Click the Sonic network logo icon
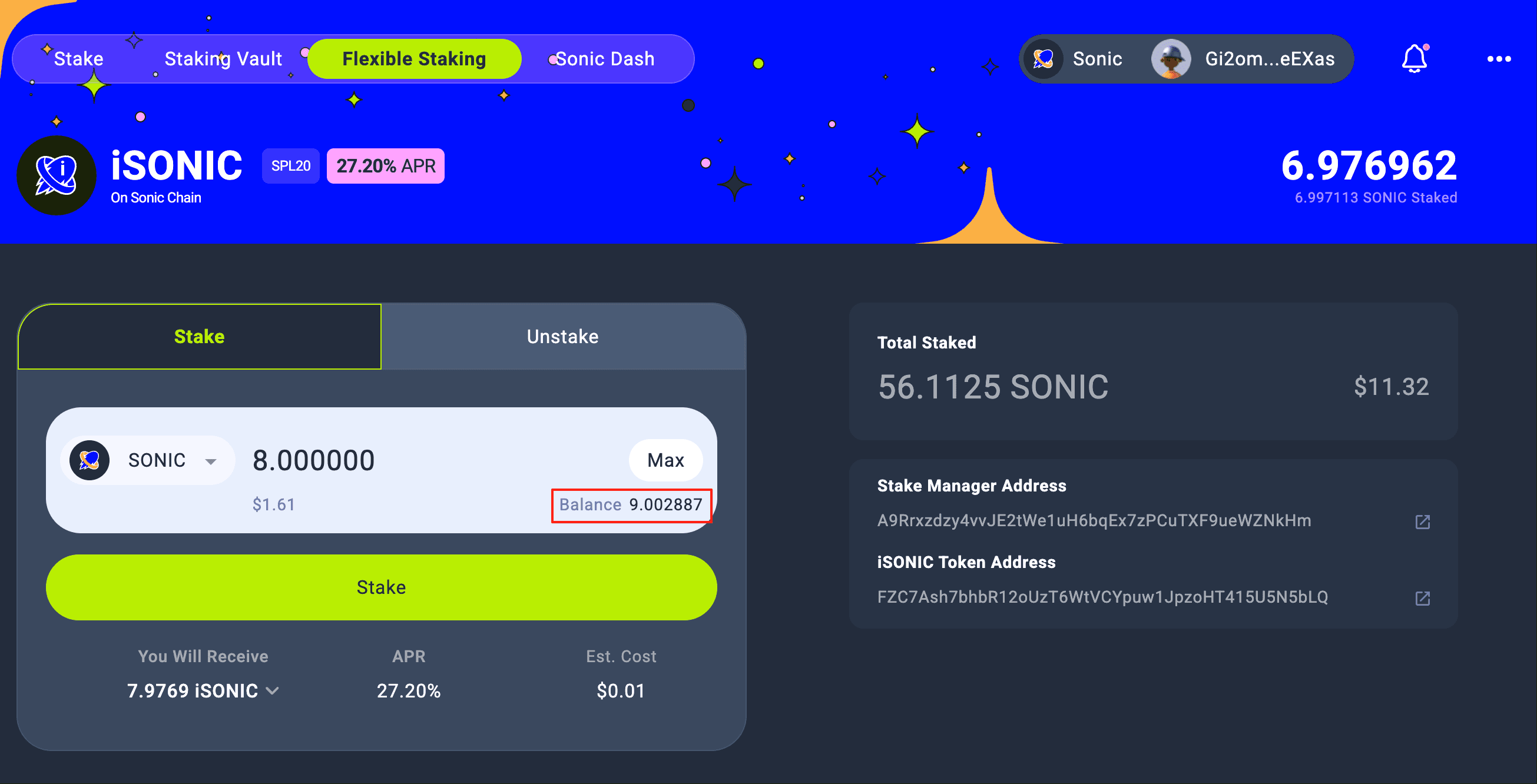1537x784 pixels. 1043,58
